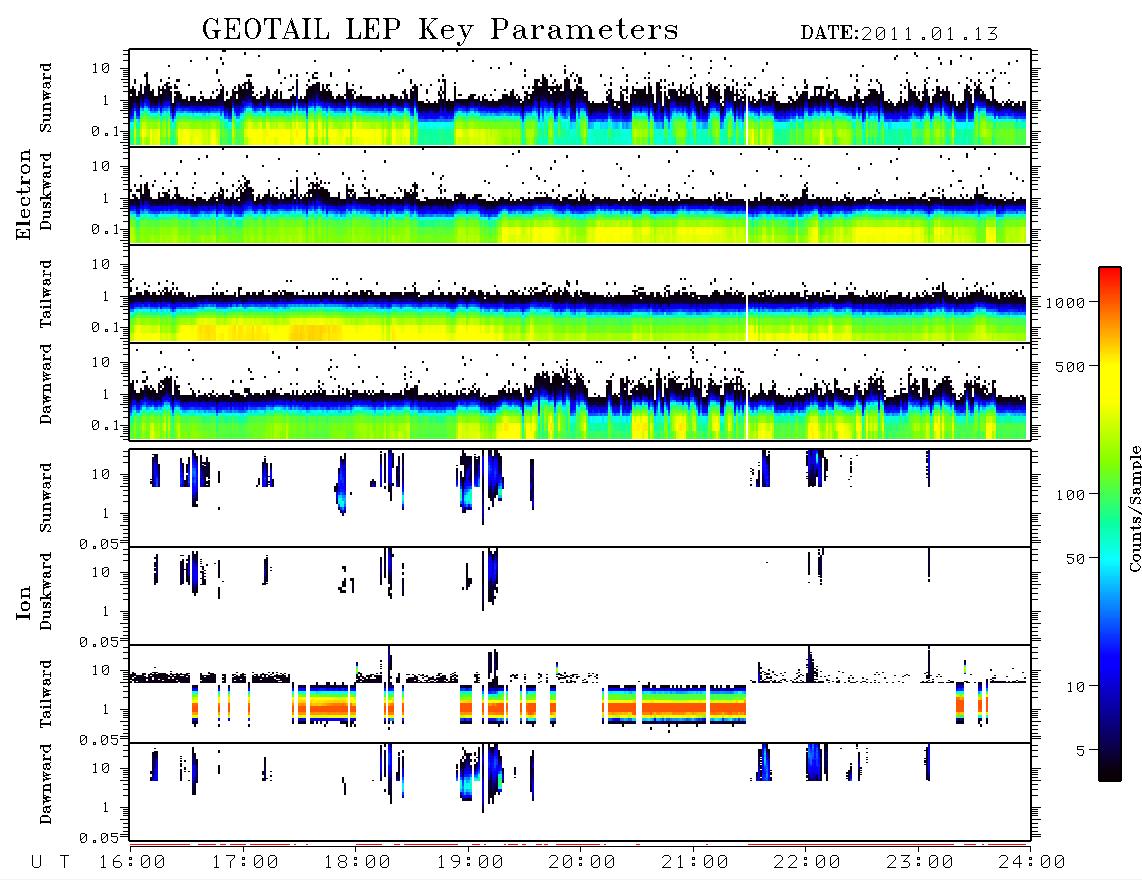Click the "0.1" tick of Electron Sunward panel
1142x880 pixels.
pyautogui.click(x=106, y=131)
